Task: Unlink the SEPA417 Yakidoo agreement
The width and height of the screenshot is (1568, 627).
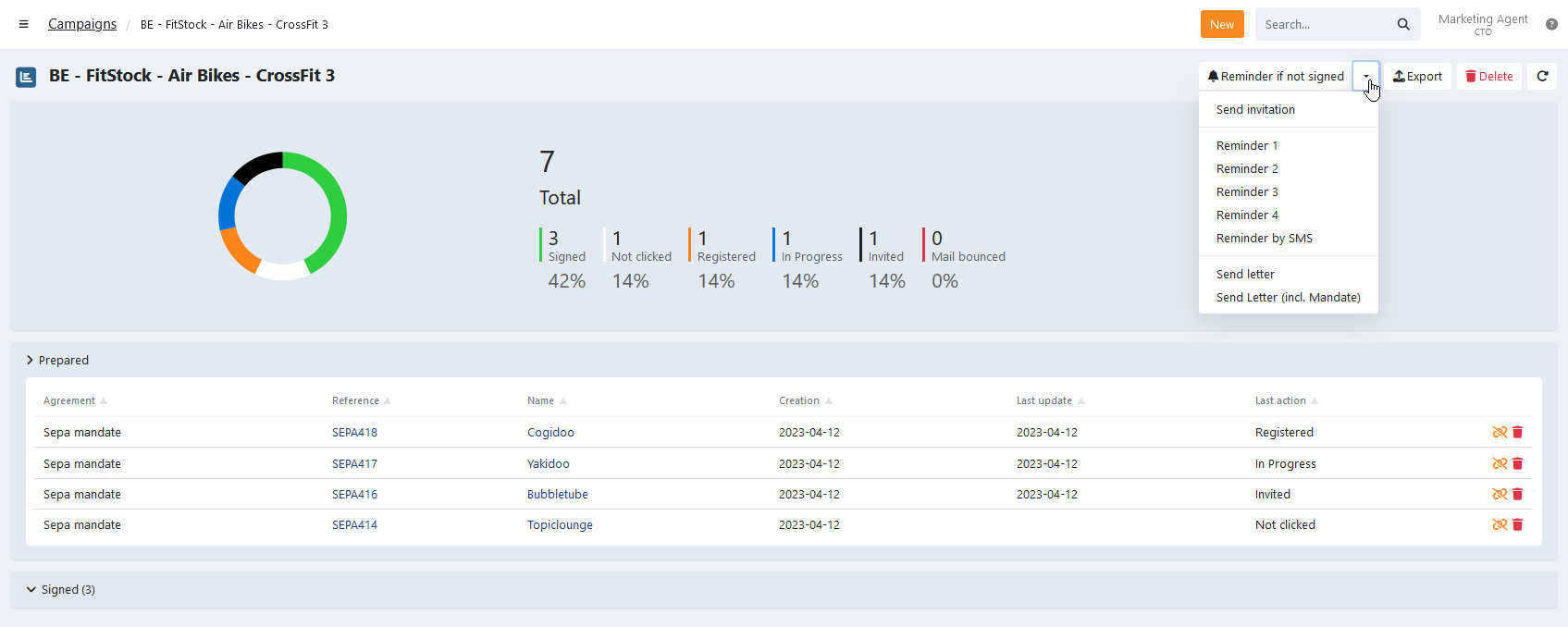Action: (x=1500, y=463)
